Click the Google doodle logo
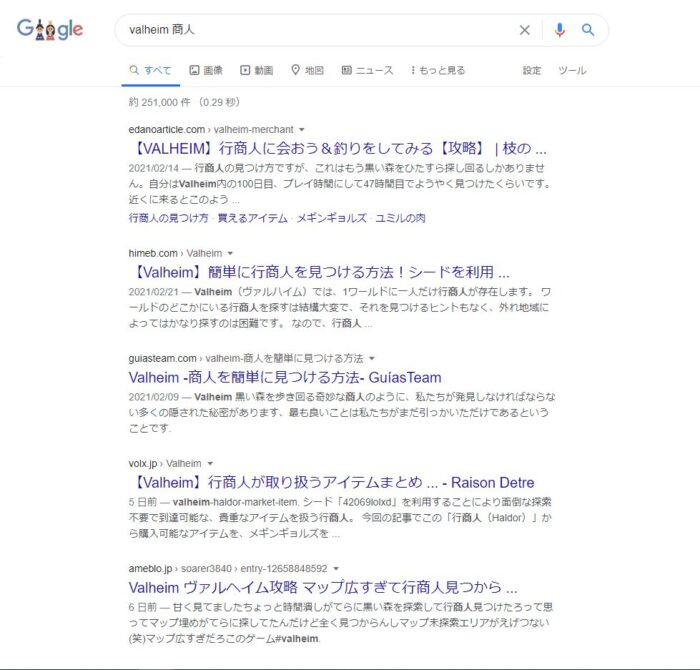The height and width of the screenshot is (670, 700). coord(50,29)
